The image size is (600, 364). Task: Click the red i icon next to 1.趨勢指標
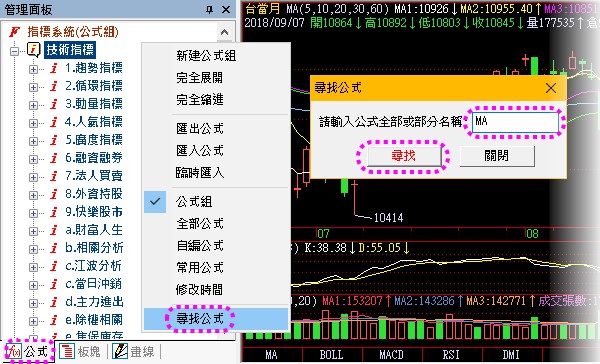[x=54, y=69]
